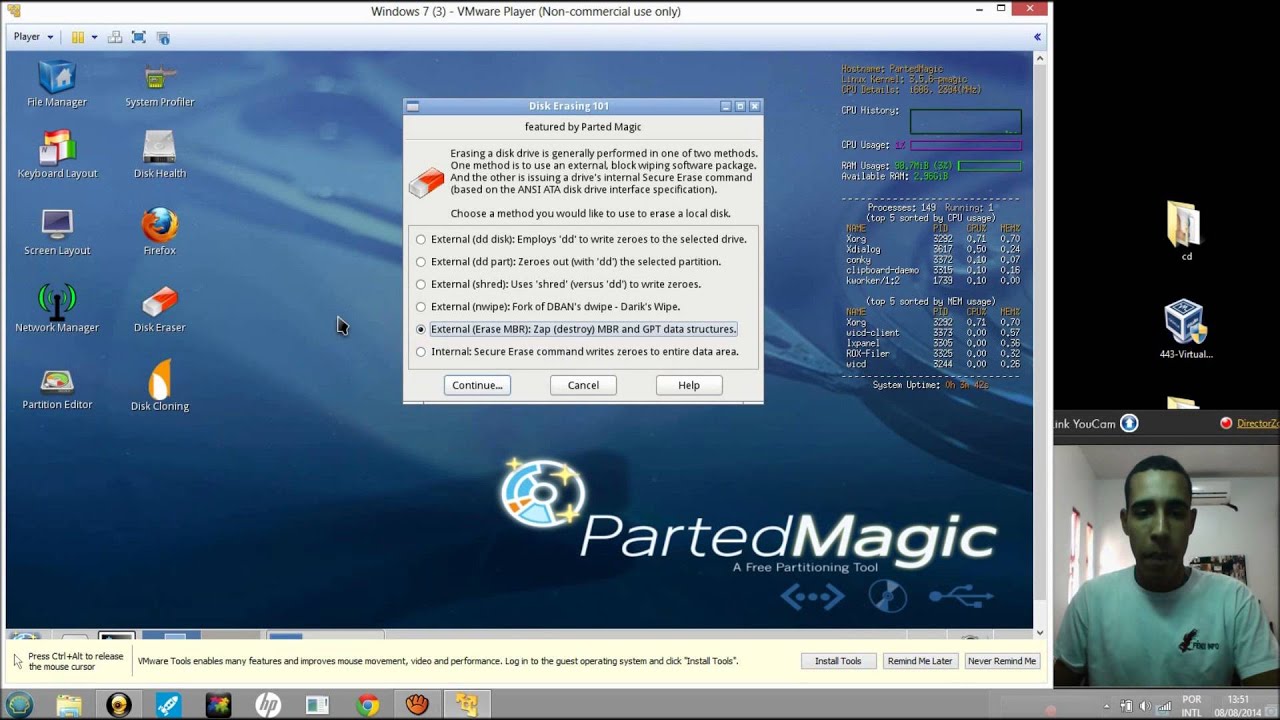This screenshot has height=720, width=1280.
Task: Open the cd folder on host desktop
Action: (1185, 232)
